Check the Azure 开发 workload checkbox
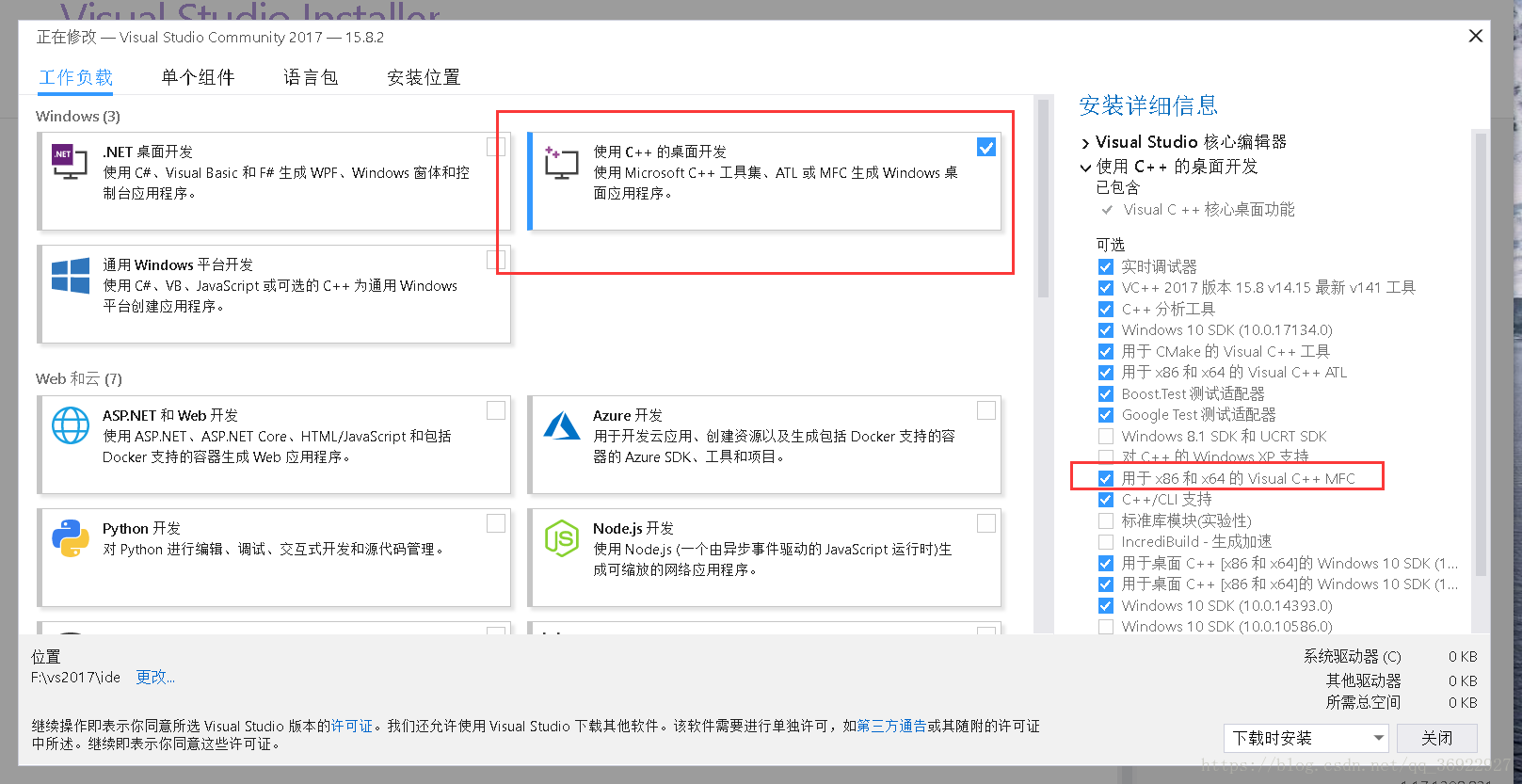 point(986,410)
